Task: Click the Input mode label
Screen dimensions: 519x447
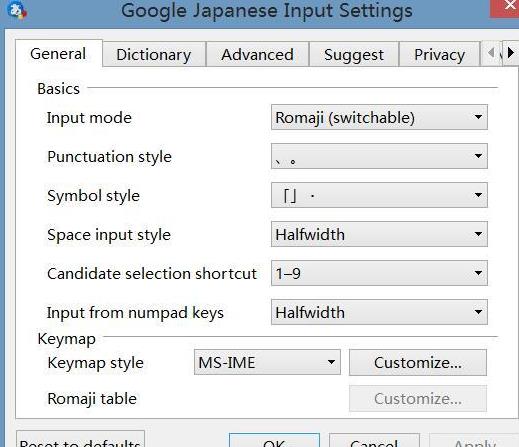Action: pyautogui.click(x=89, y=118)
